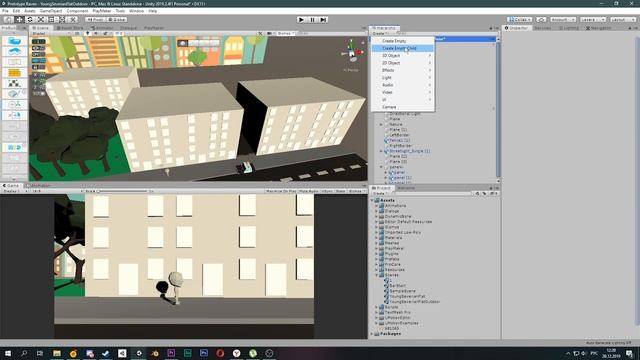Image resolution: width=640 pixels, height=360 pixels.
Task: Open the File menu
Action: click(x=5, y=11)
